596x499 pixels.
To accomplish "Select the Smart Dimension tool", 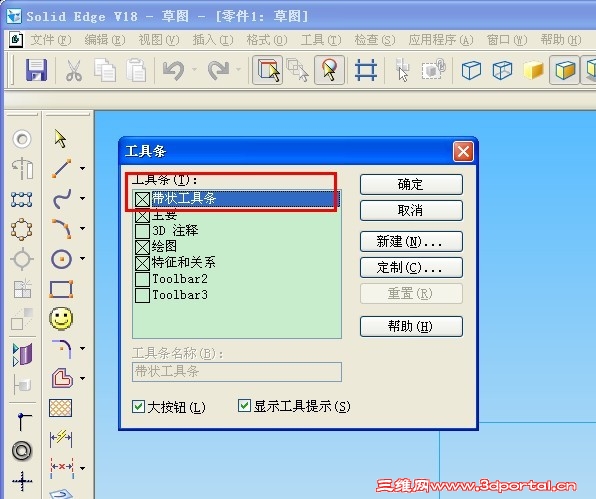I will [x=61, y=438].
